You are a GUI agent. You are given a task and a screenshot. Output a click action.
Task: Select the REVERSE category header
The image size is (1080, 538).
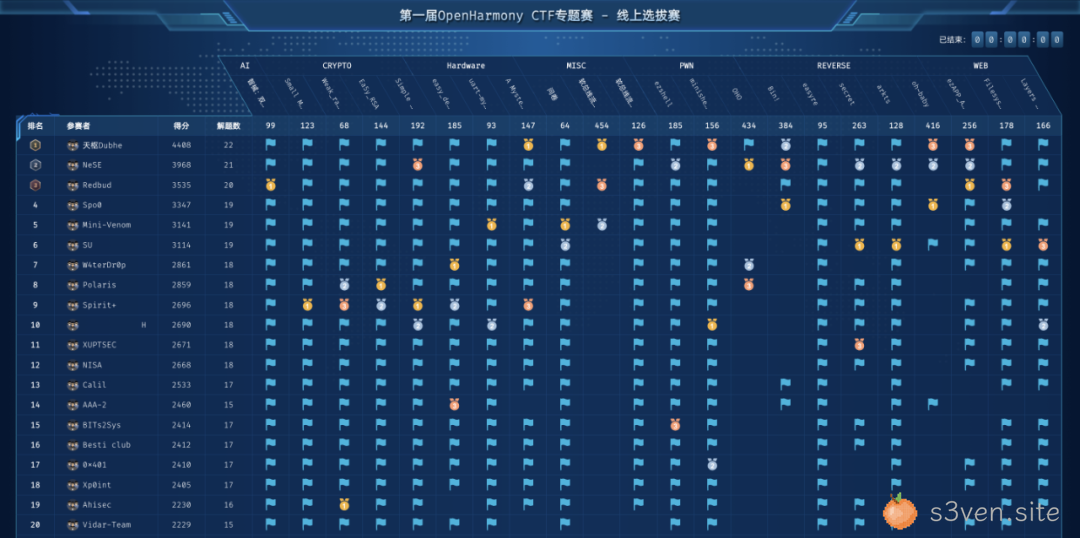[x=833, y=65]
